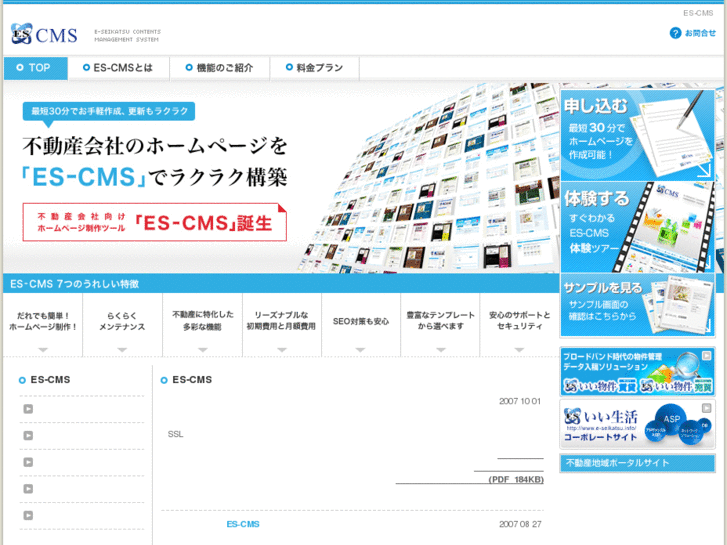Click the first arrow icon in ES-CMS sidebar list

coord(28,409)
